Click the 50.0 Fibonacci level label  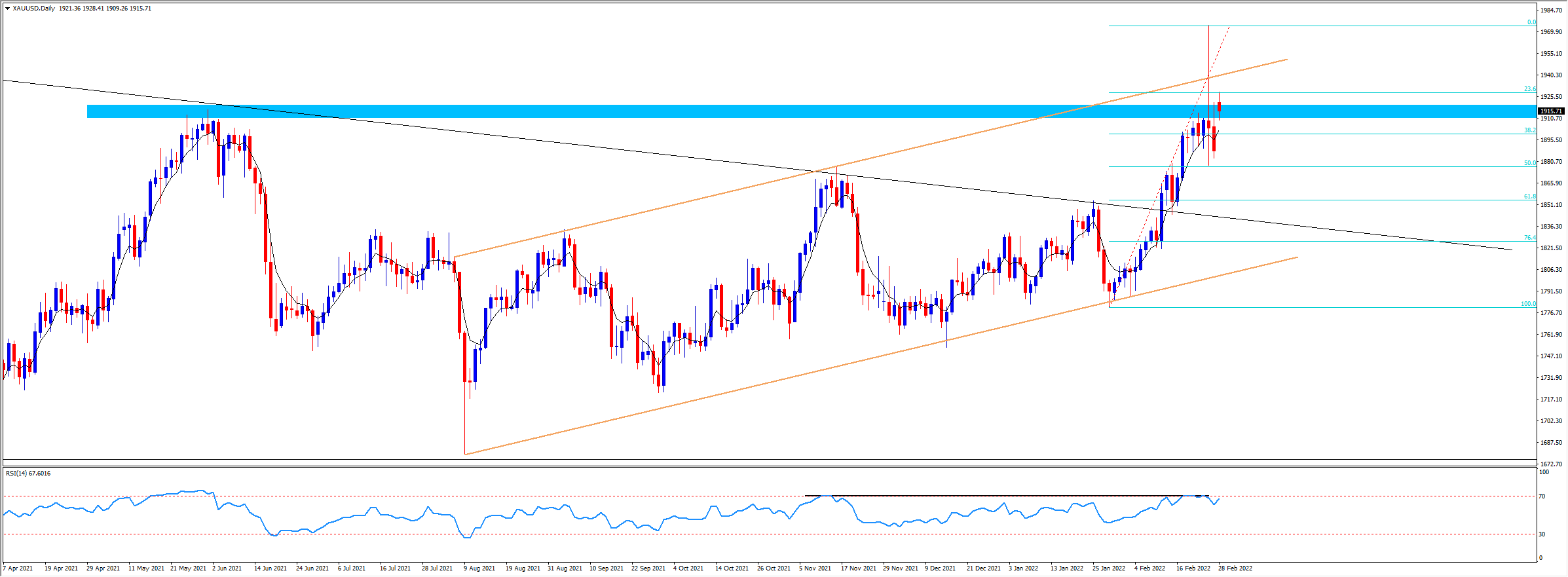pyautogui.click(x=1529, y=163)
